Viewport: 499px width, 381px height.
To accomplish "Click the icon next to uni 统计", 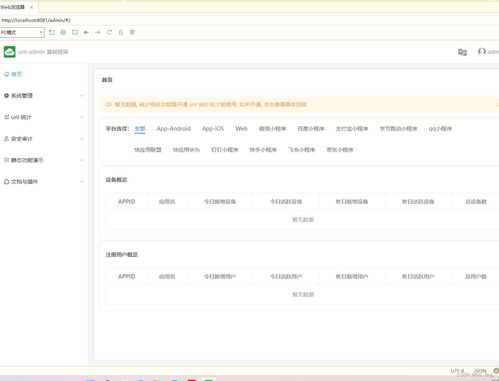I will point(6,117).
